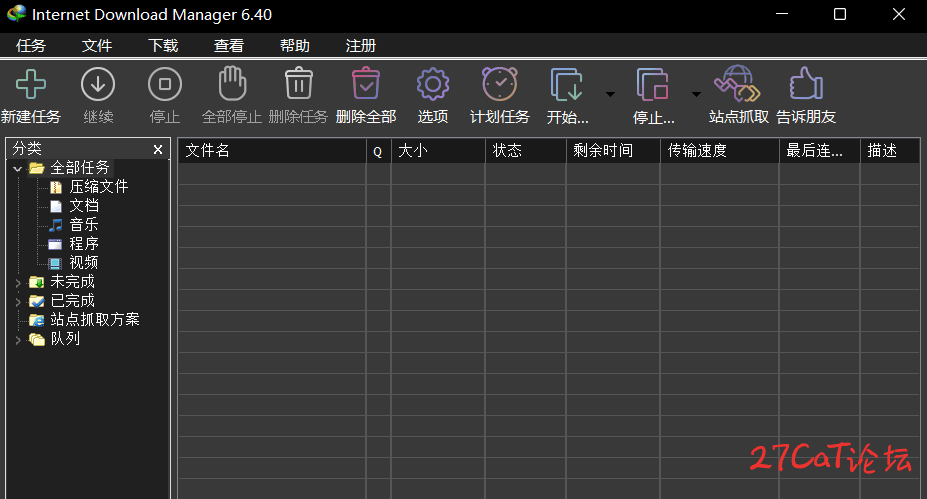Open the 文件 menu
This screenshot has height=499, width=927.
(x=97, y=46)
